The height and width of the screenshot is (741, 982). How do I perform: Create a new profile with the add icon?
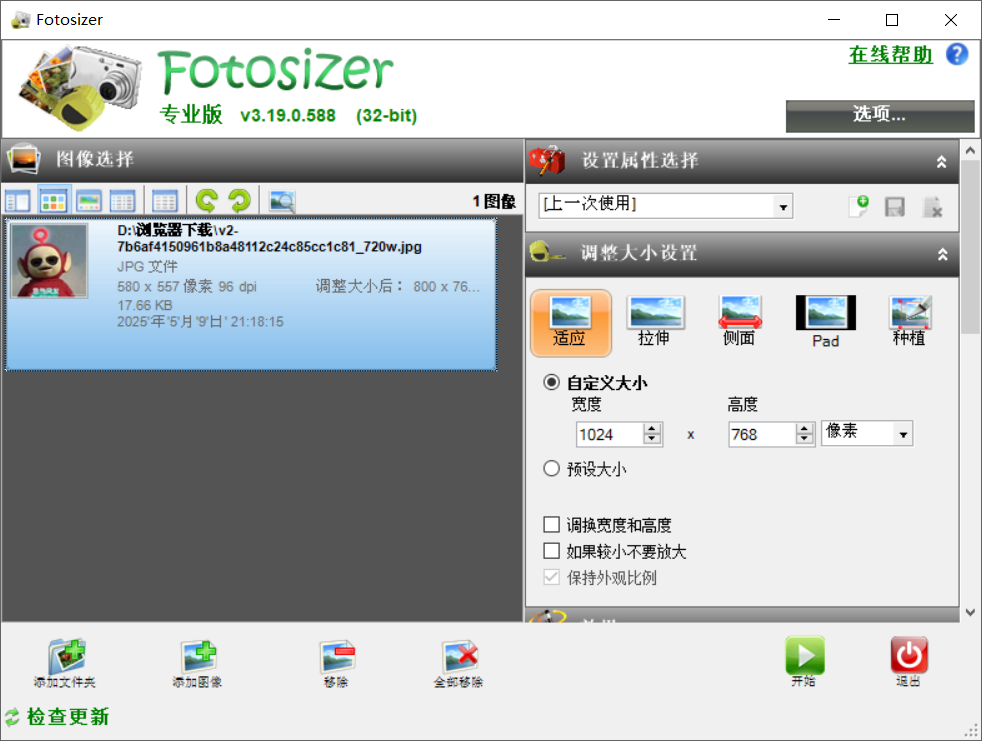point(858,206)
